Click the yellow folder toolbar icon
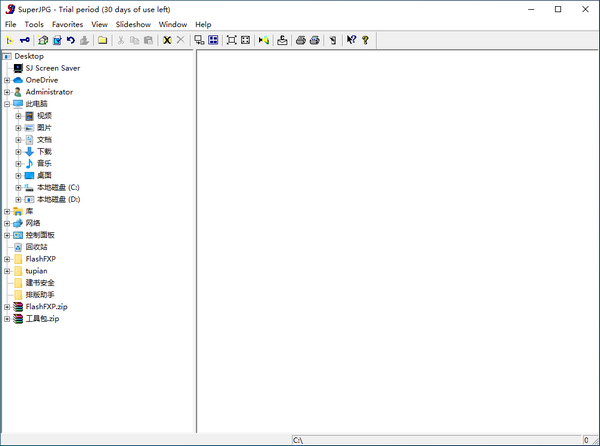Image resolution: width=600 pixels, height=446 pixels. tap(103, 40)
